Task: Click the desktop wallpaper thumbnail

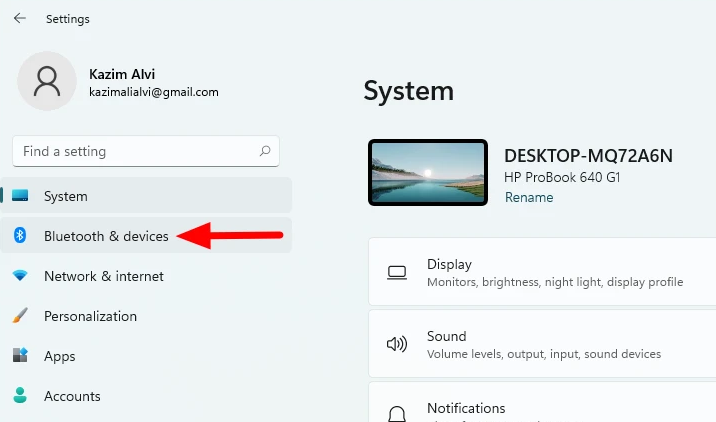Action: (x=428, y=173)
